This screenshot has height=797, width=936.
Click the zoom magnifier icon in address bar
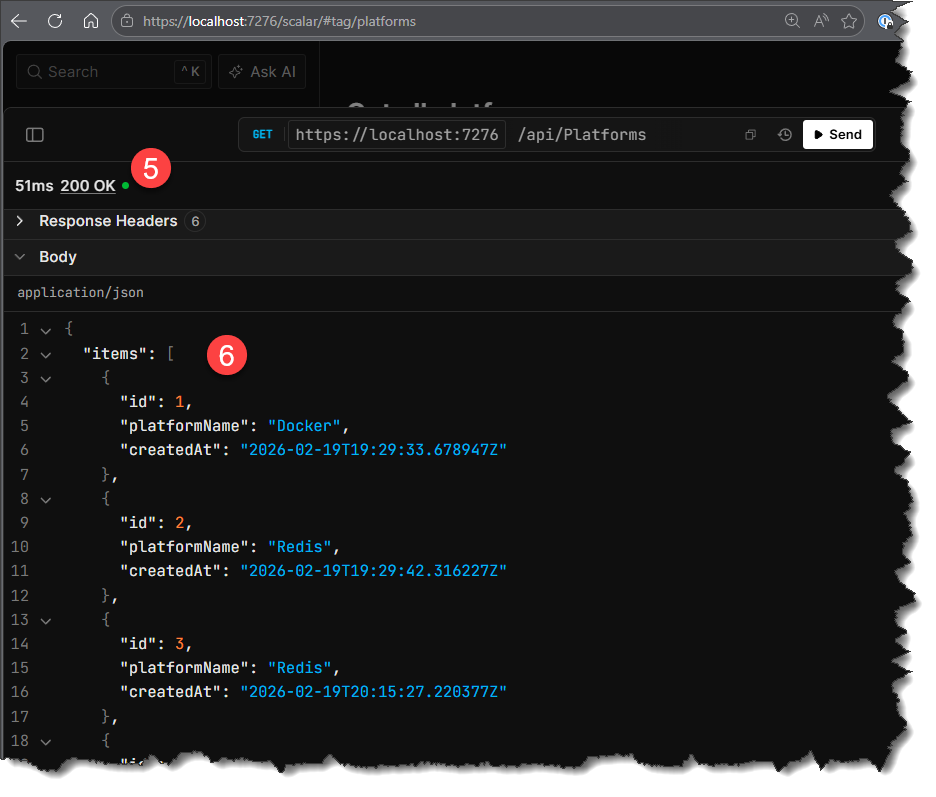point(792,21)
